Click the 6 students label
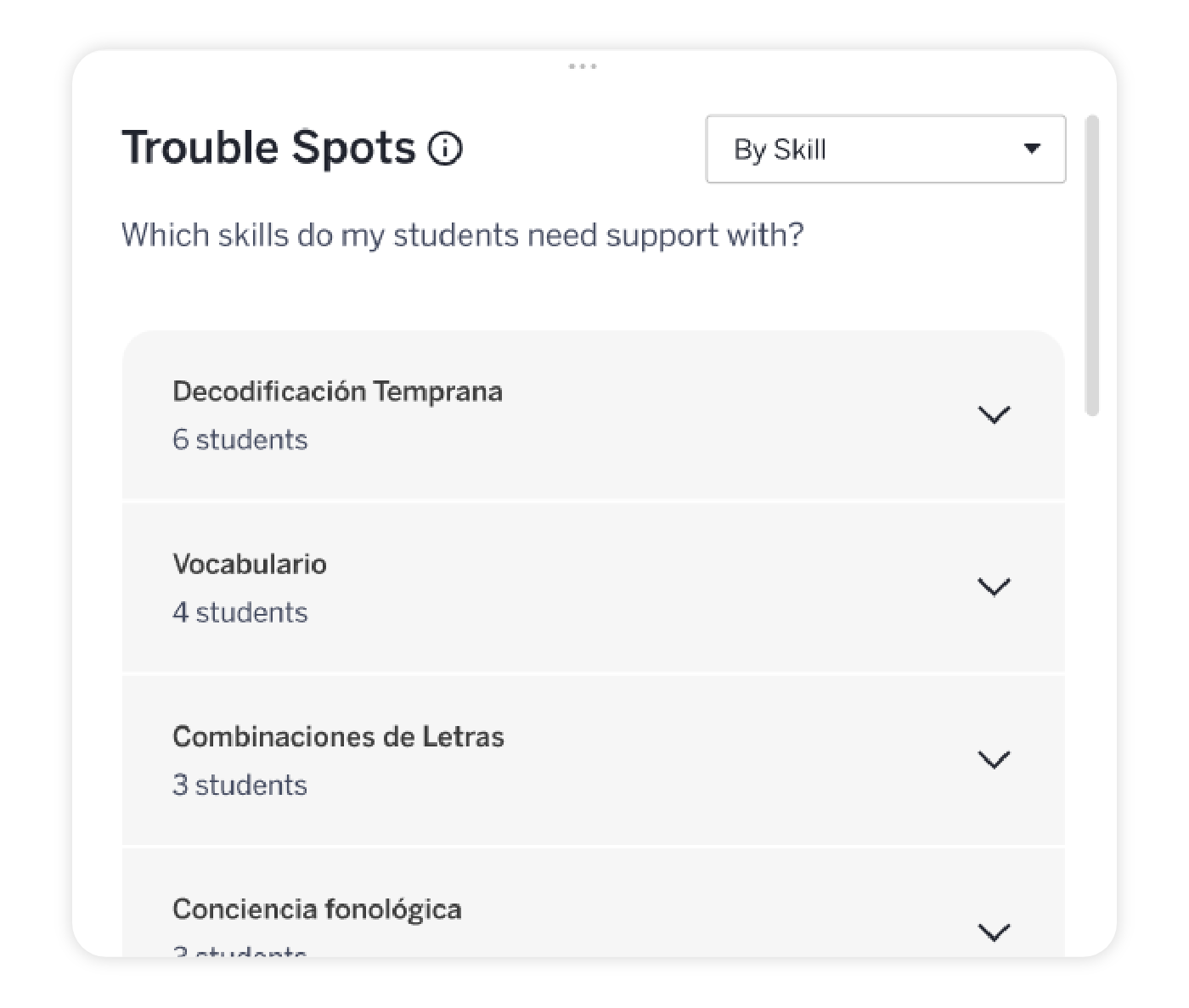The image size is (1189, 1008). point(240,440)
